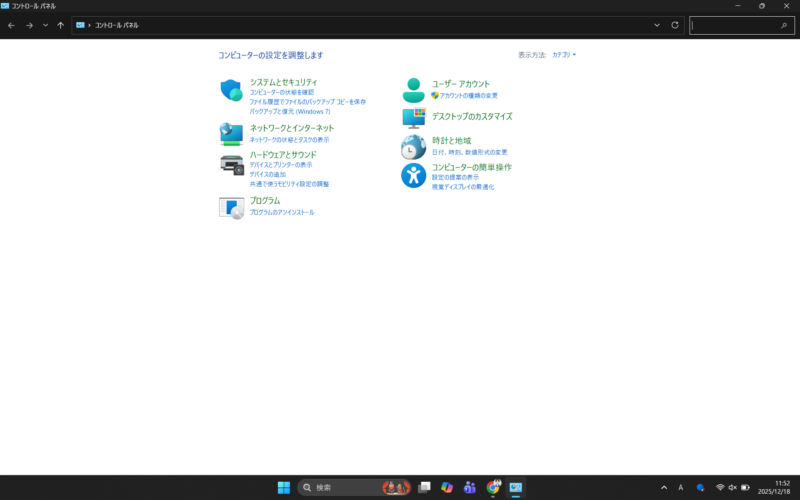Click the デスクトップのカスタマイズ monitor icon
This screenshot has height=500, width=800.
[413, 118]
